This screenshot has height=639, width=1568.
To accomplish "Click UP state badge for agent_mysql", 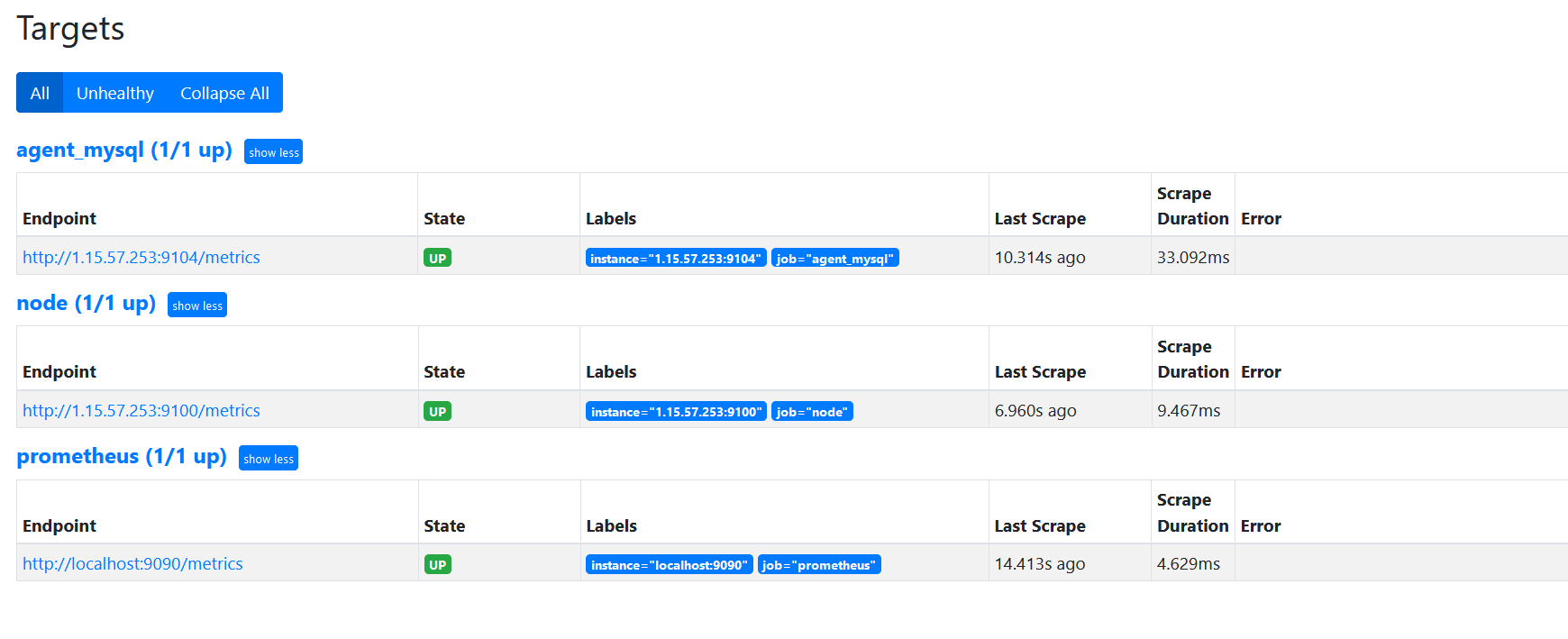I will pyautogui.click(x=437, y=258).
